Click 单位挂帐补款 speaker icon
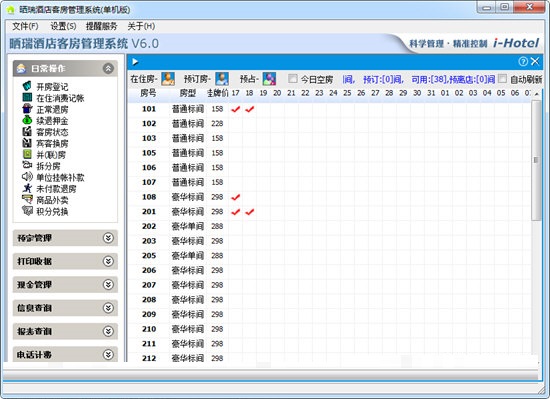The height and width of the screenshot is (399, 550). coord(27,176)
